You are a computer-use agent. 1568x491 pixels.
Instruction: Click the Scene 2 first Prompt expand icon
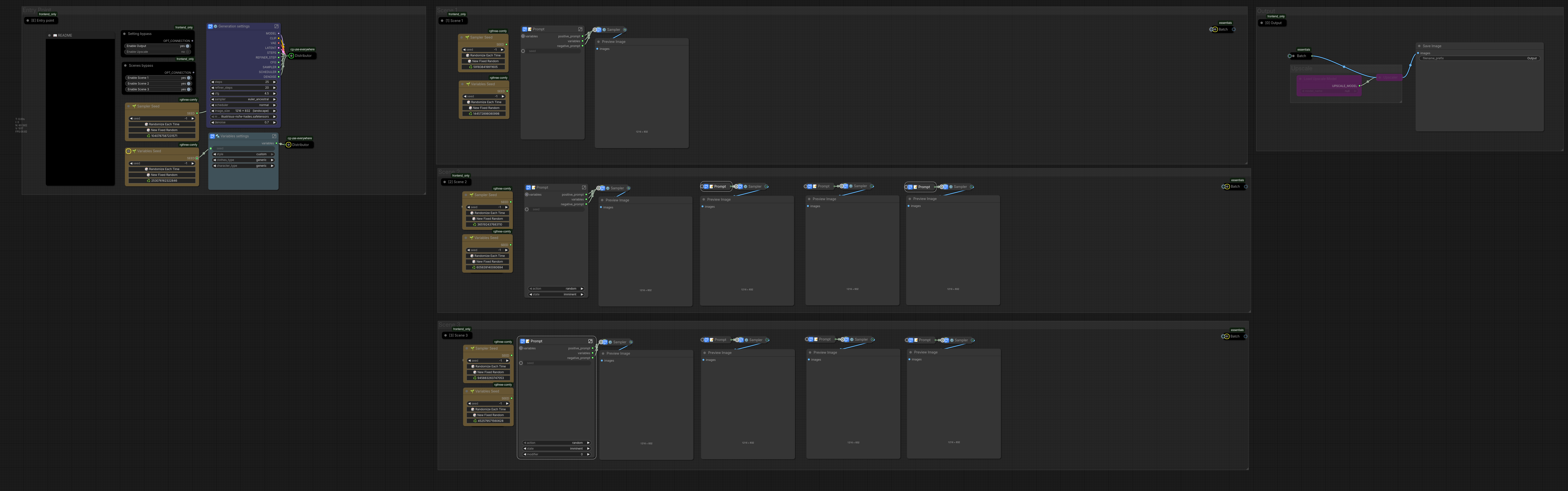coord(584,187)
